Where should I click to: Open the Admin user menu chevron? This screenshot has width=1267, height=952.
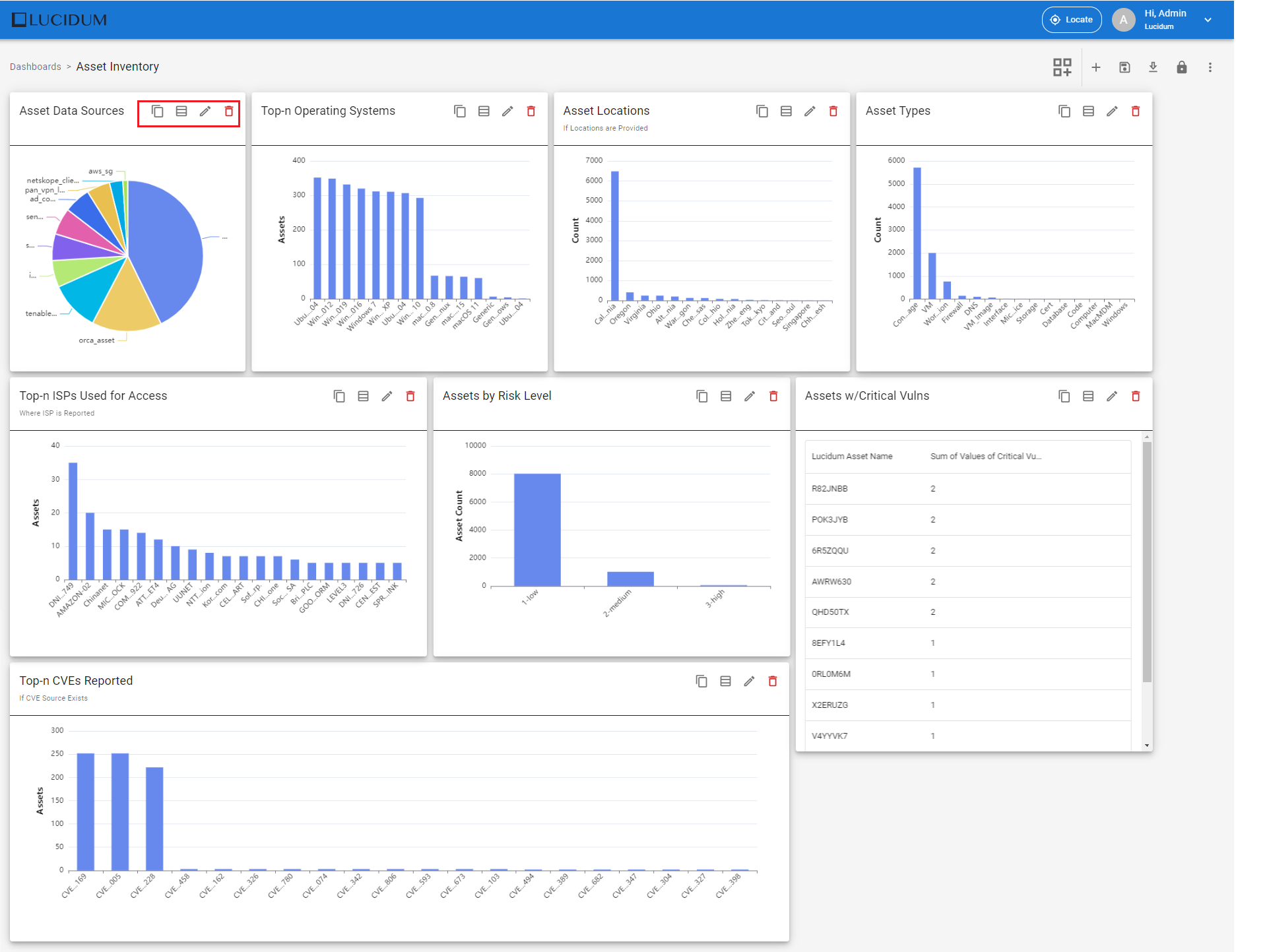[1208, 20]
